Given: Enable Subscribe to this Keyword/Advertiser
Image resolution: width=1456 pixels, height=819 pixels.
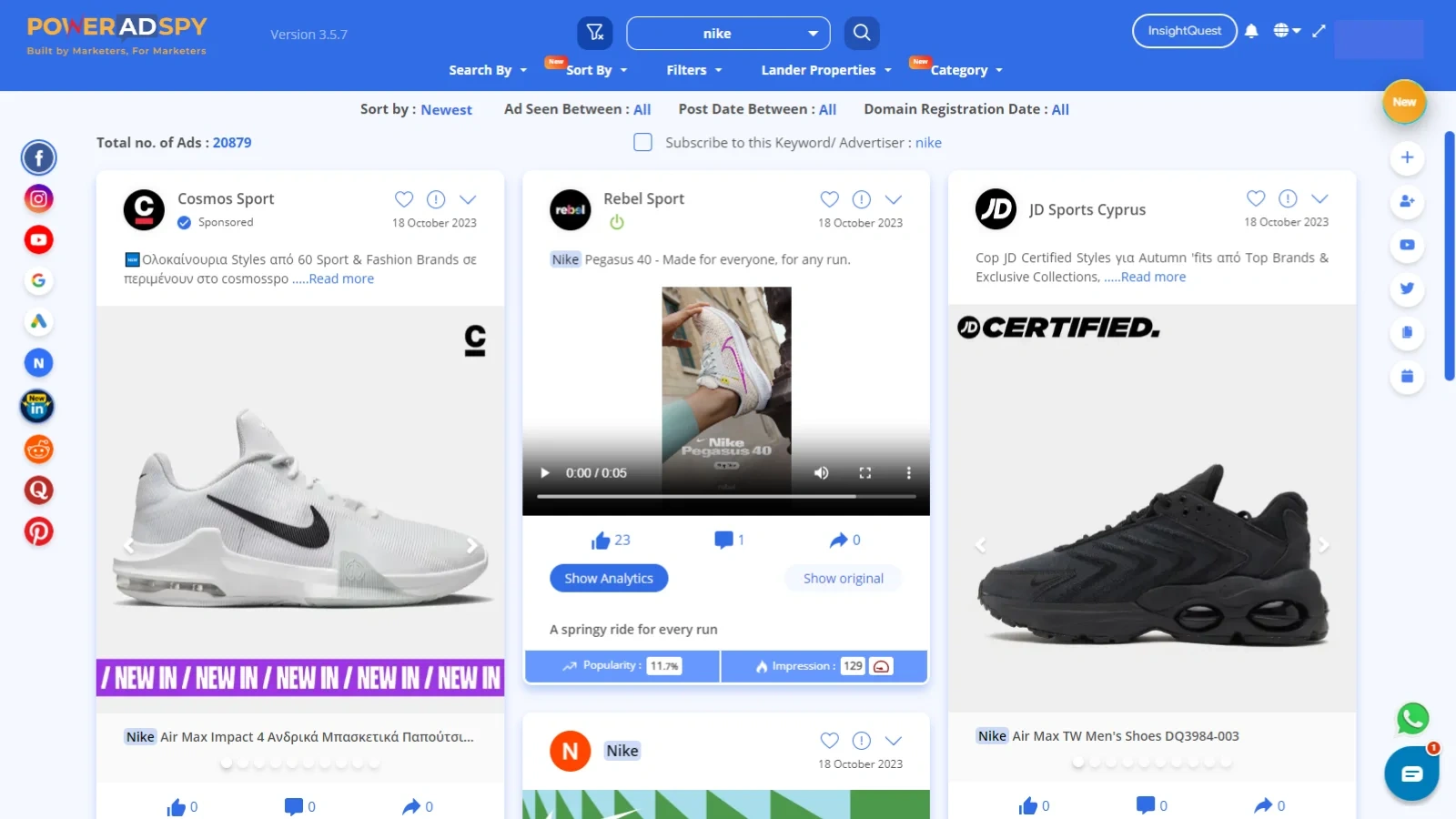Looking at the screenshot, I should pyautogui.click(x=642, y=142).
